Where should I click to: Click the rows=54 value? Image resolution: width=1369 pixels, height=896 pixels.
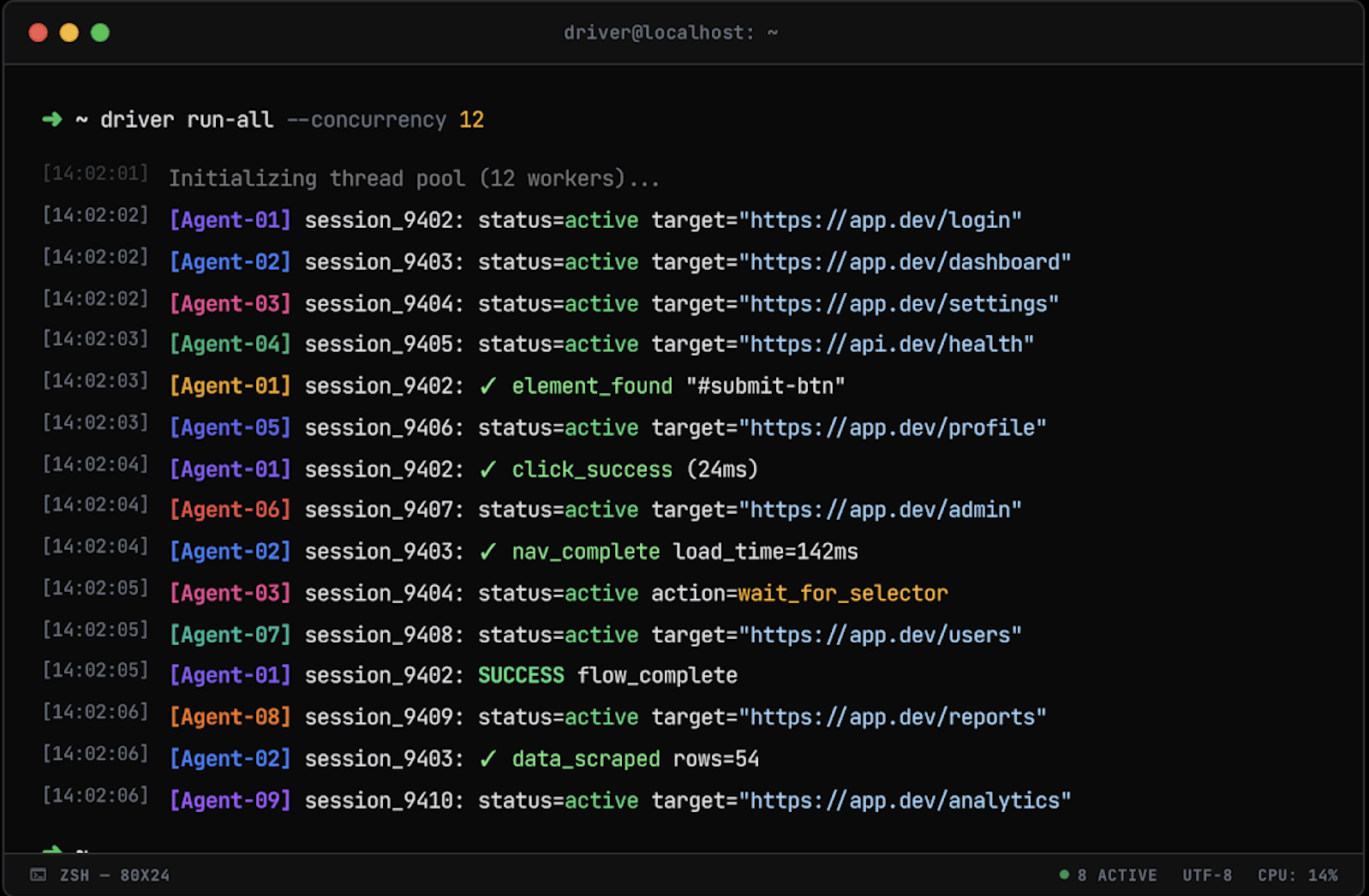pos(716,759)
